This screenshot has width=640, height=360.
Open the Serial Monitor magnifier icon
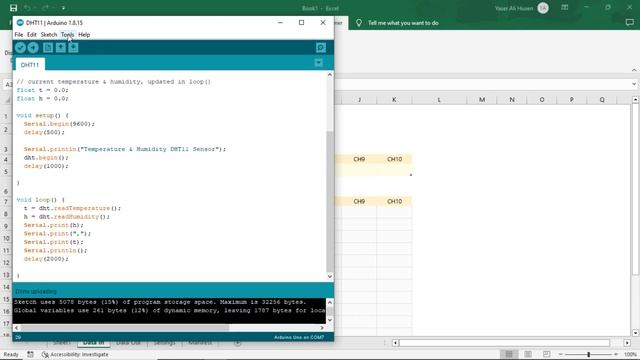[x=321, y=48]
